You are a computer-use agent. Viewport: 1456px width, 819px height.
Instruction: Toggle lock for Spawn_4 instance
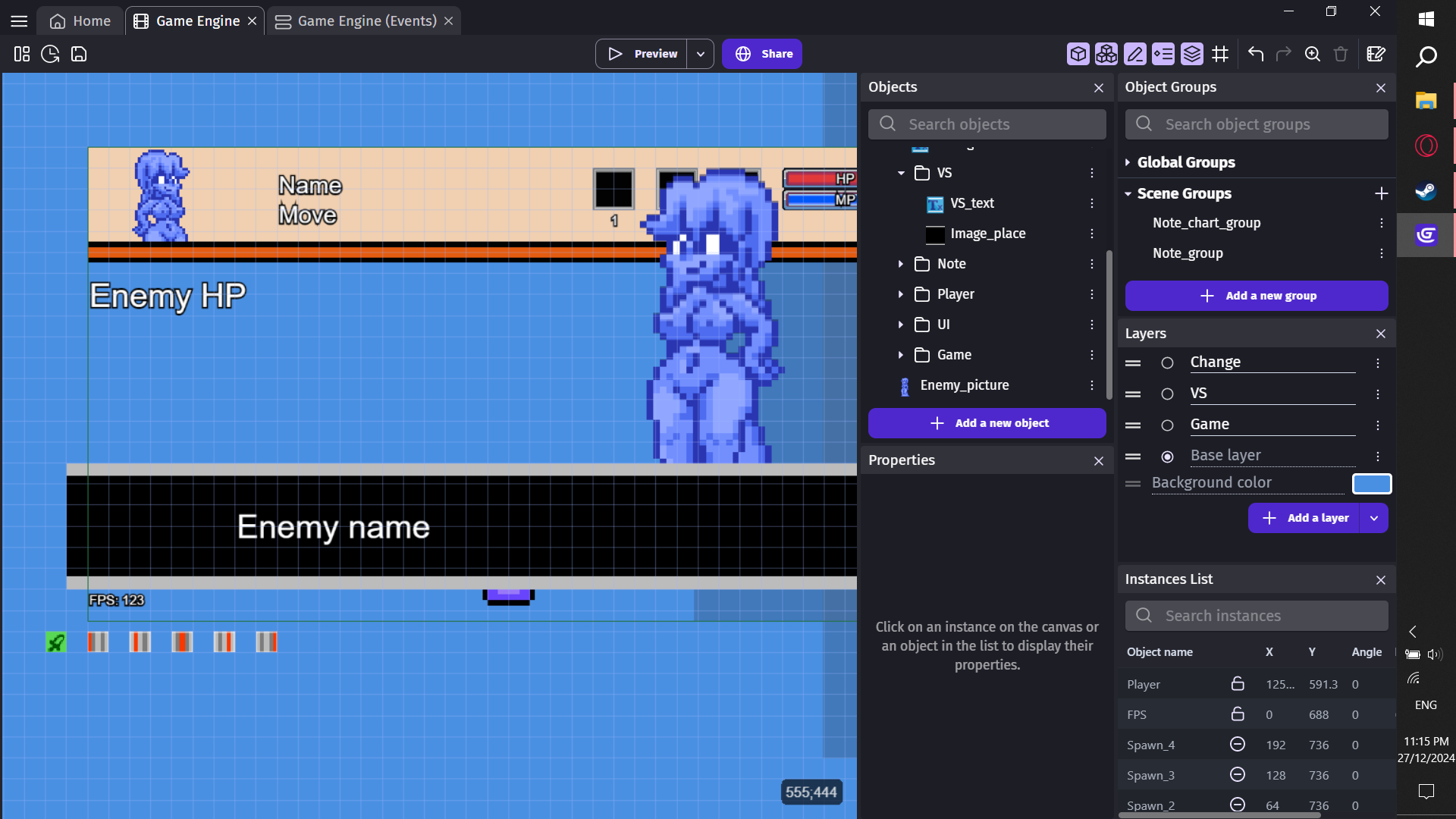coord(1238,745)
